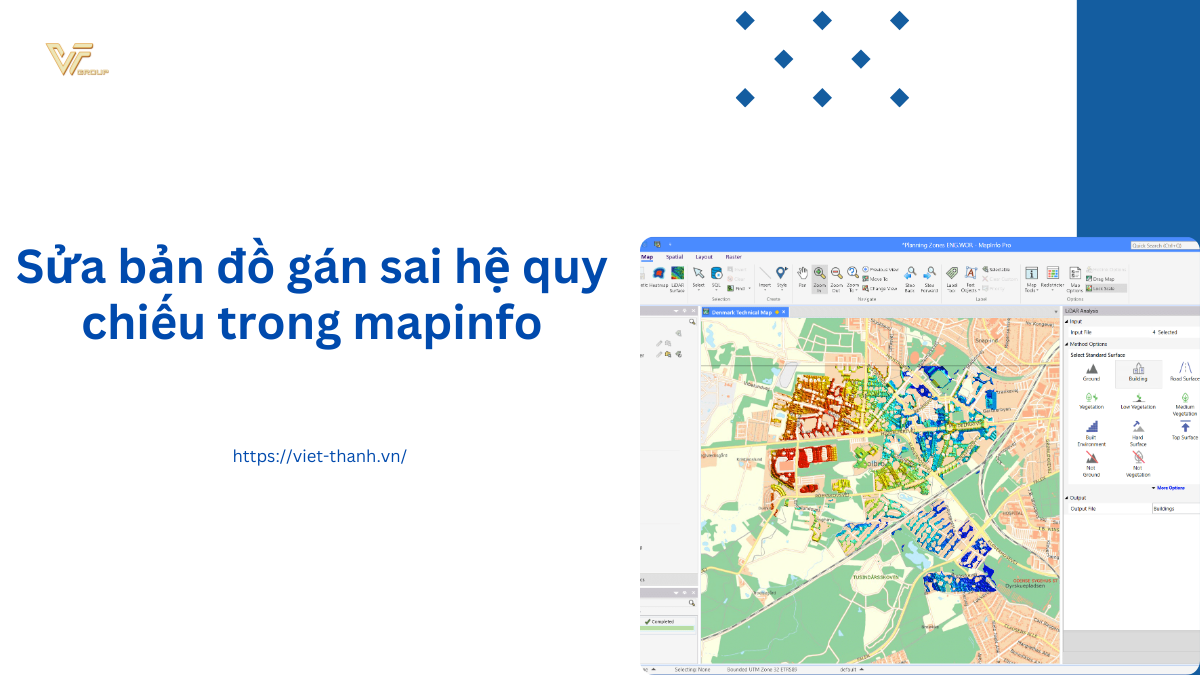1200x675 pixels.
Task: Open the viet-thanh.vn website link
Action: click(319, 456)
